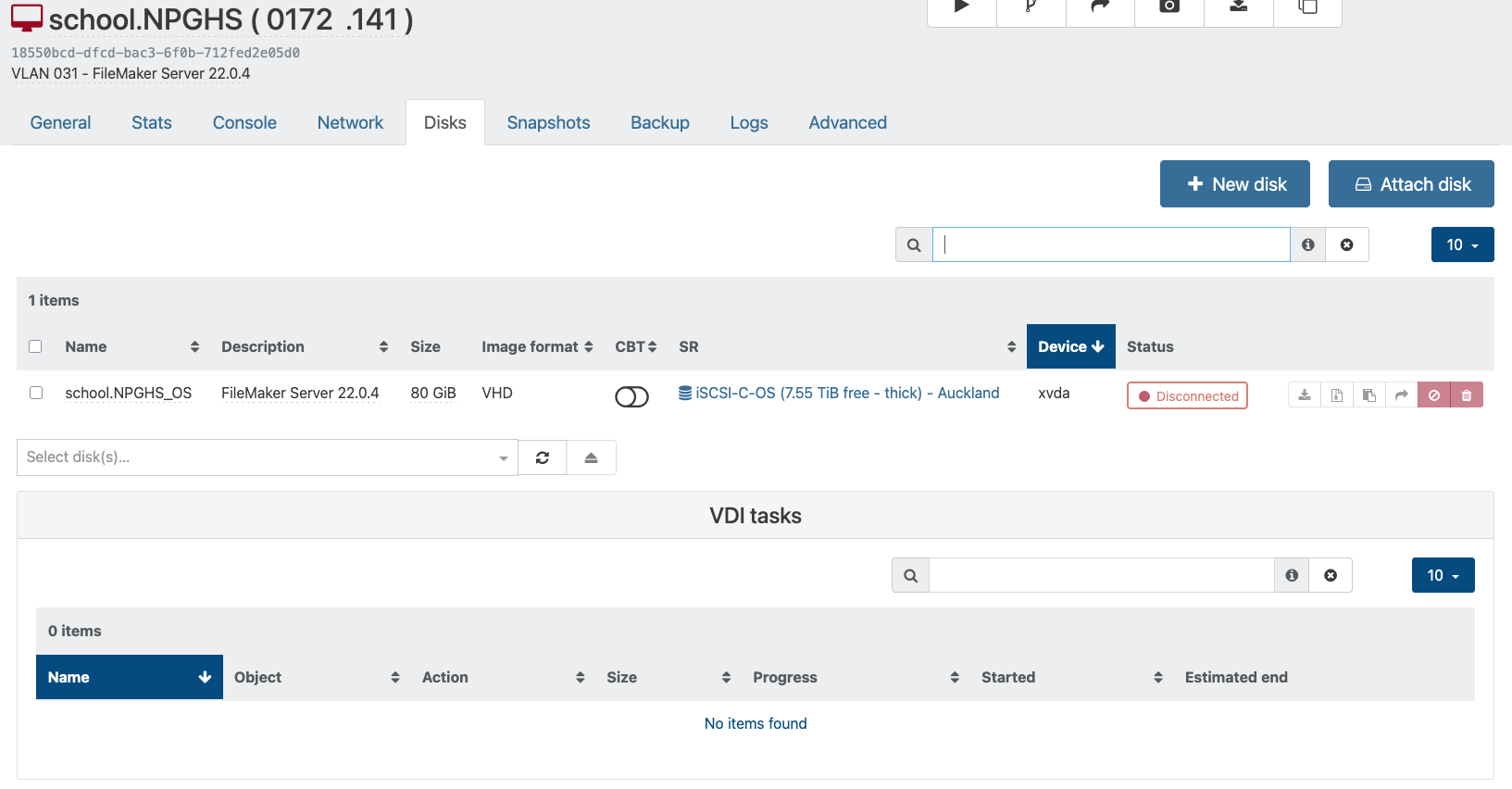Switch to the Snapshots tab
This screenshot has width=1512, height=789.
(548, 122)
